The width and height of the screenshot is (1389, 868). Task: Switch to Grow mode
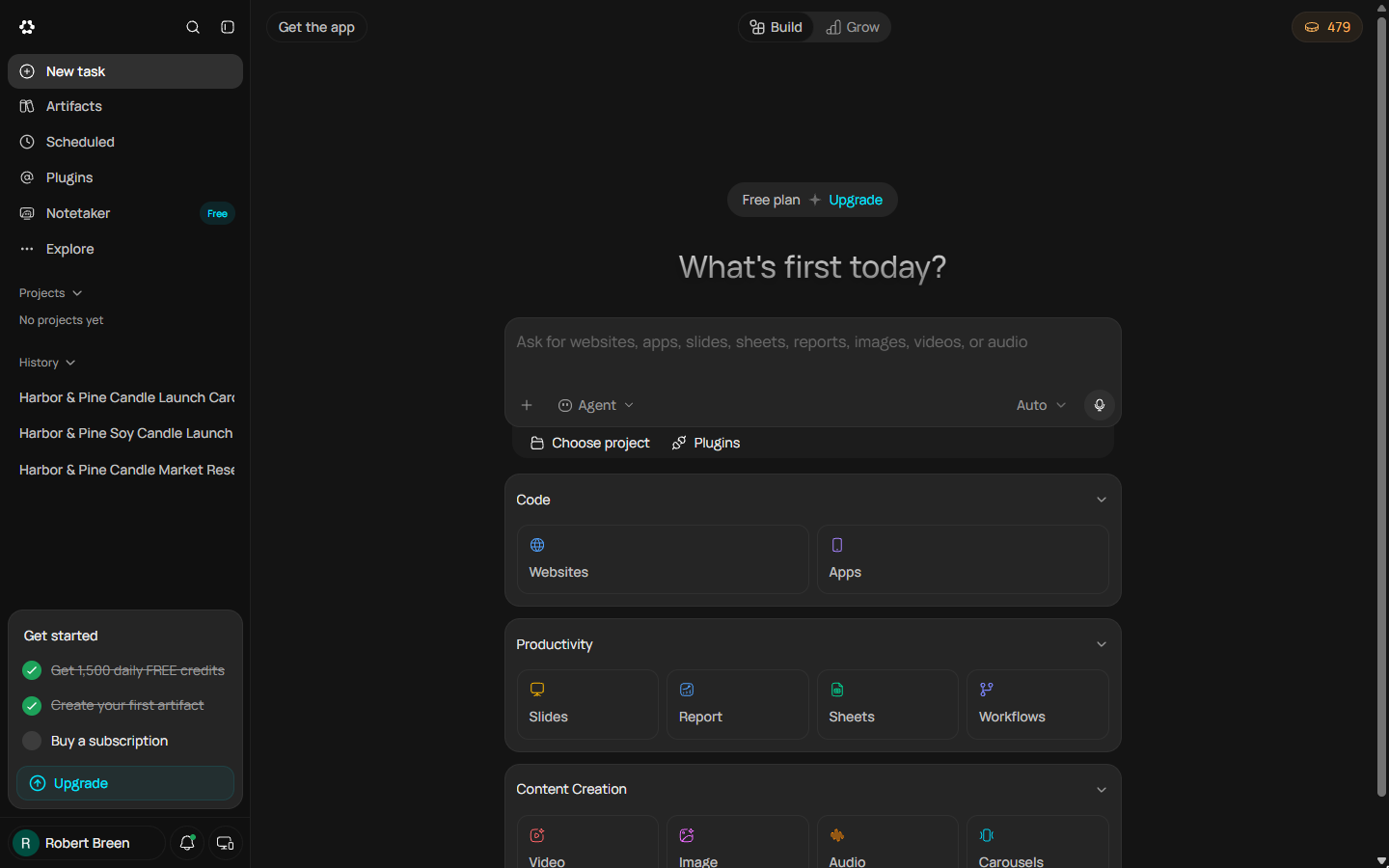tap(853, 27)
